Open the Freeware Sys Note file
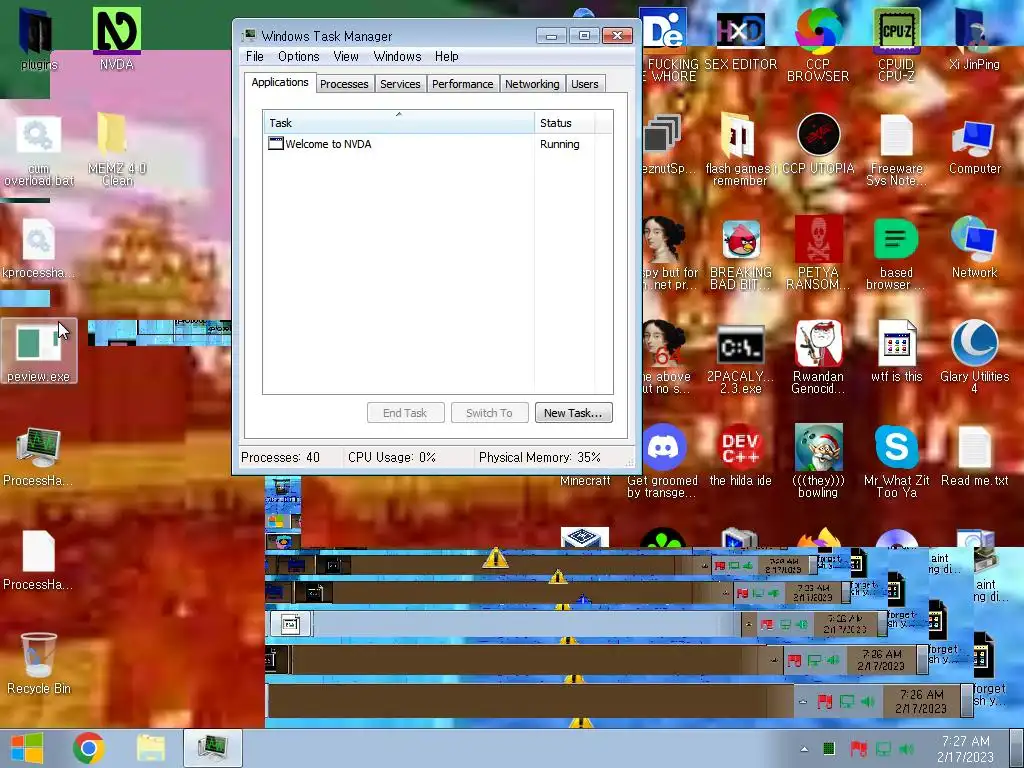Screen dimensions: 1024x768 click(x=897, y=150)
